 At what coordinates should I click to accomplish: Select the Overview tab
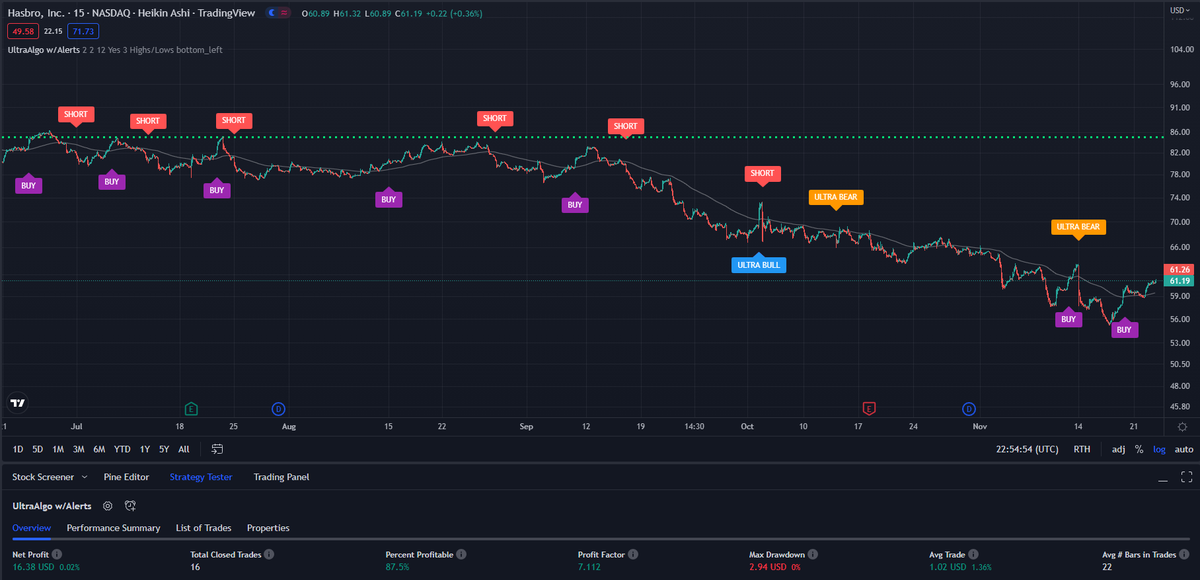31,527
